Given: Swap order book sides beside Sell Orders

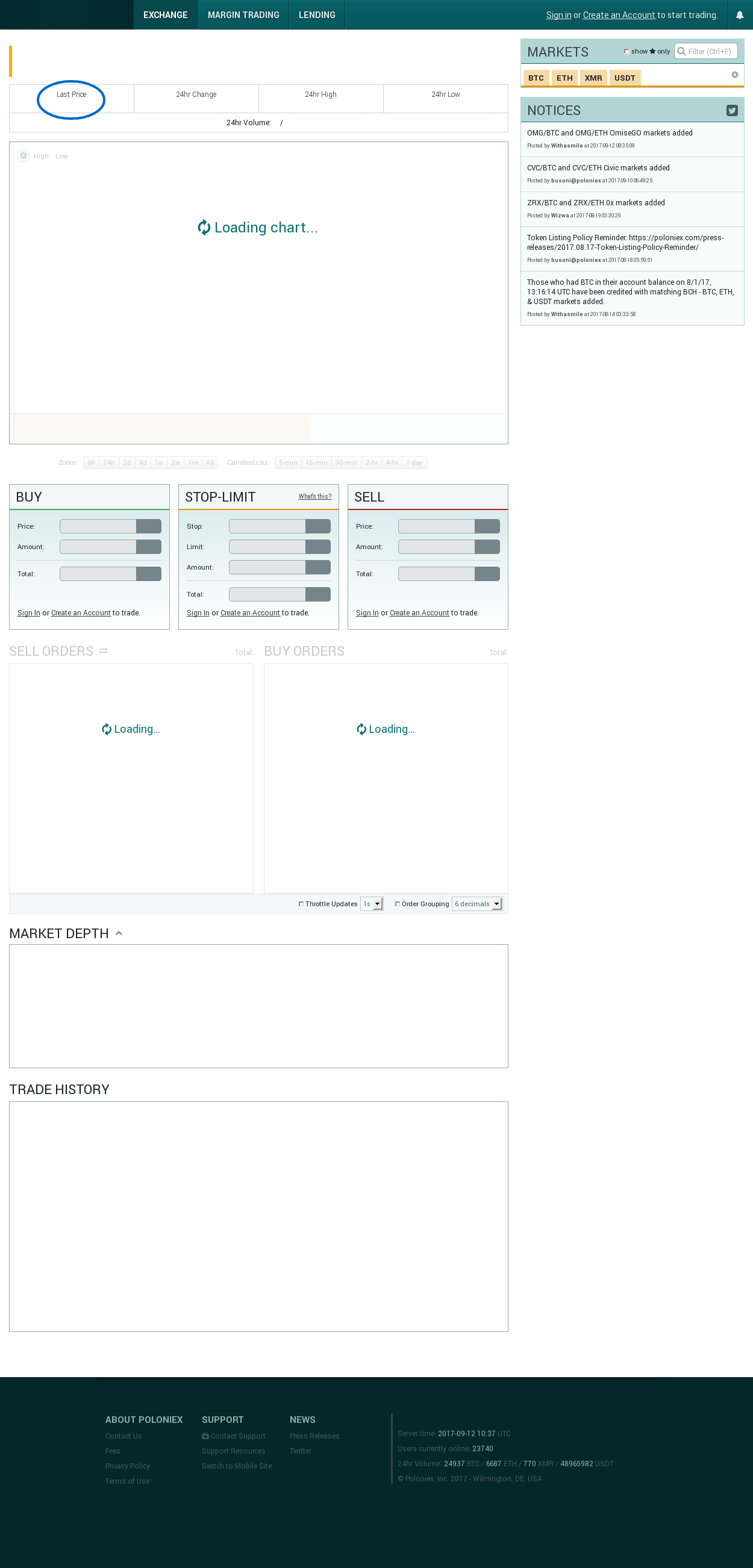Looking at the screenshot, I should coord(104,651).
